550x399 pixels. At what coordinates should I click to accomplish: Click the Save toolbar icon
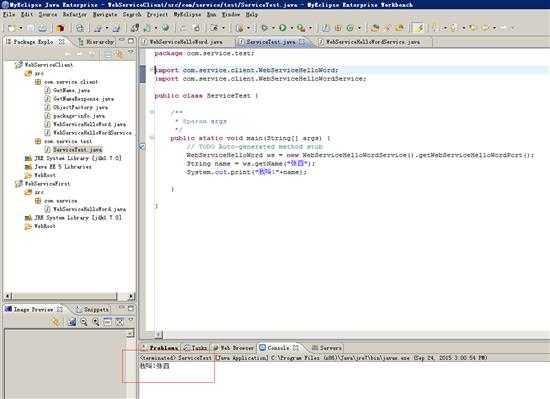tap(31, 28)
